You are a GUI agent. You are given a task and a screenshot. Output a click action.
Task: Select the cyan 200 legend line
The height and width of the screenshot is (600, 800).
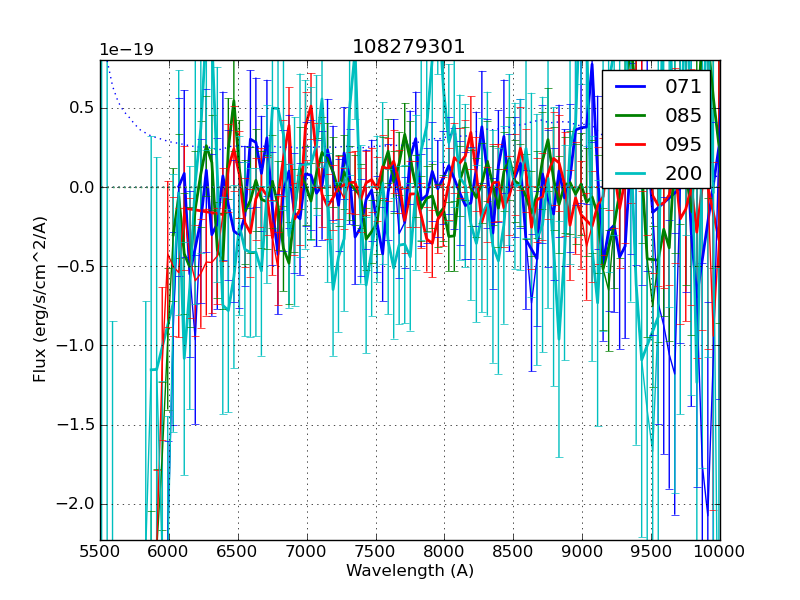pos(631,173)
